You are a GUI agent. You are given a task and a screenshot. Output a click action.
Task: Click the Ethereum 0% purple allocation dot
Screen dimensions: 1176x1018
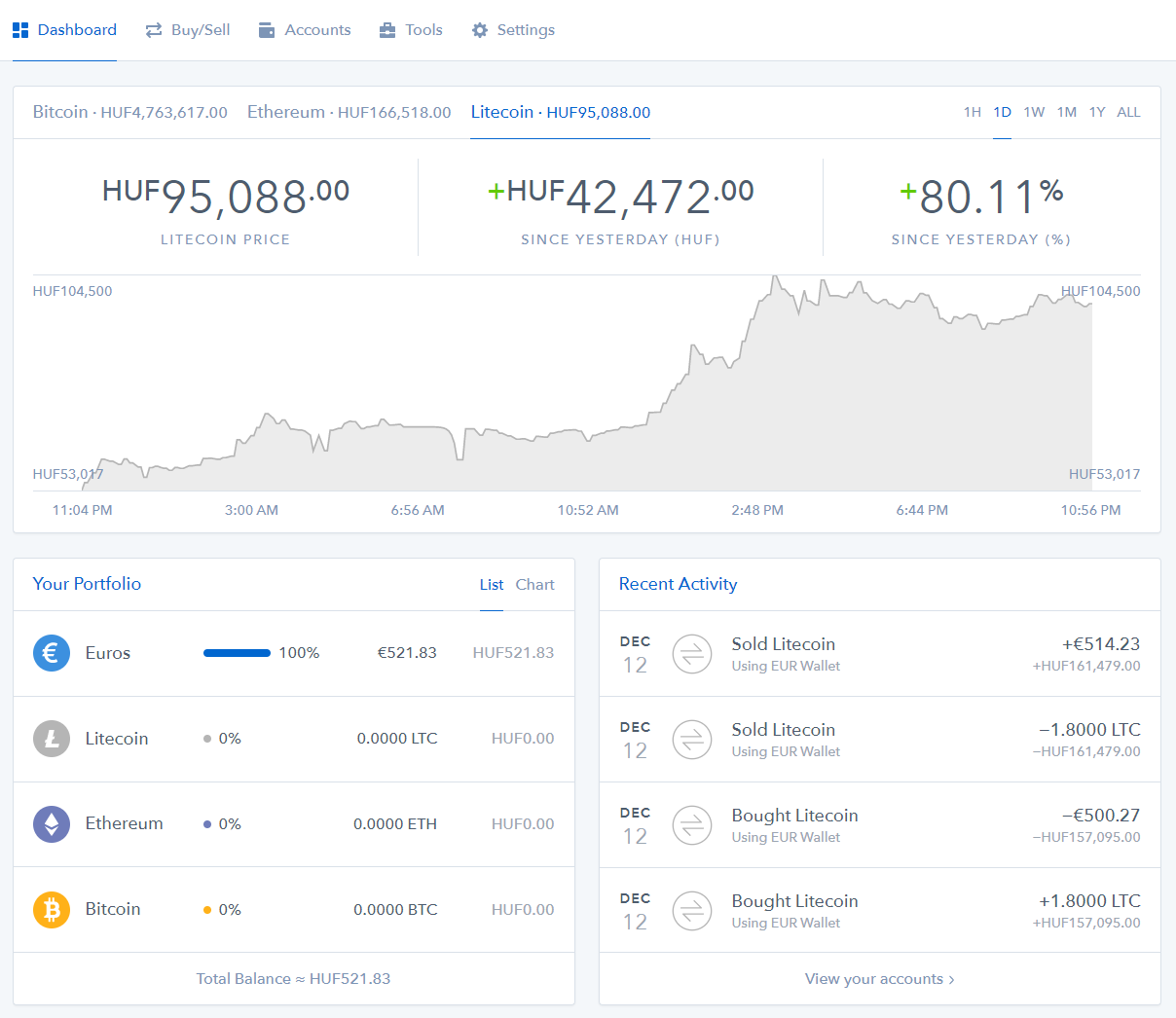(x=207, y=824)
